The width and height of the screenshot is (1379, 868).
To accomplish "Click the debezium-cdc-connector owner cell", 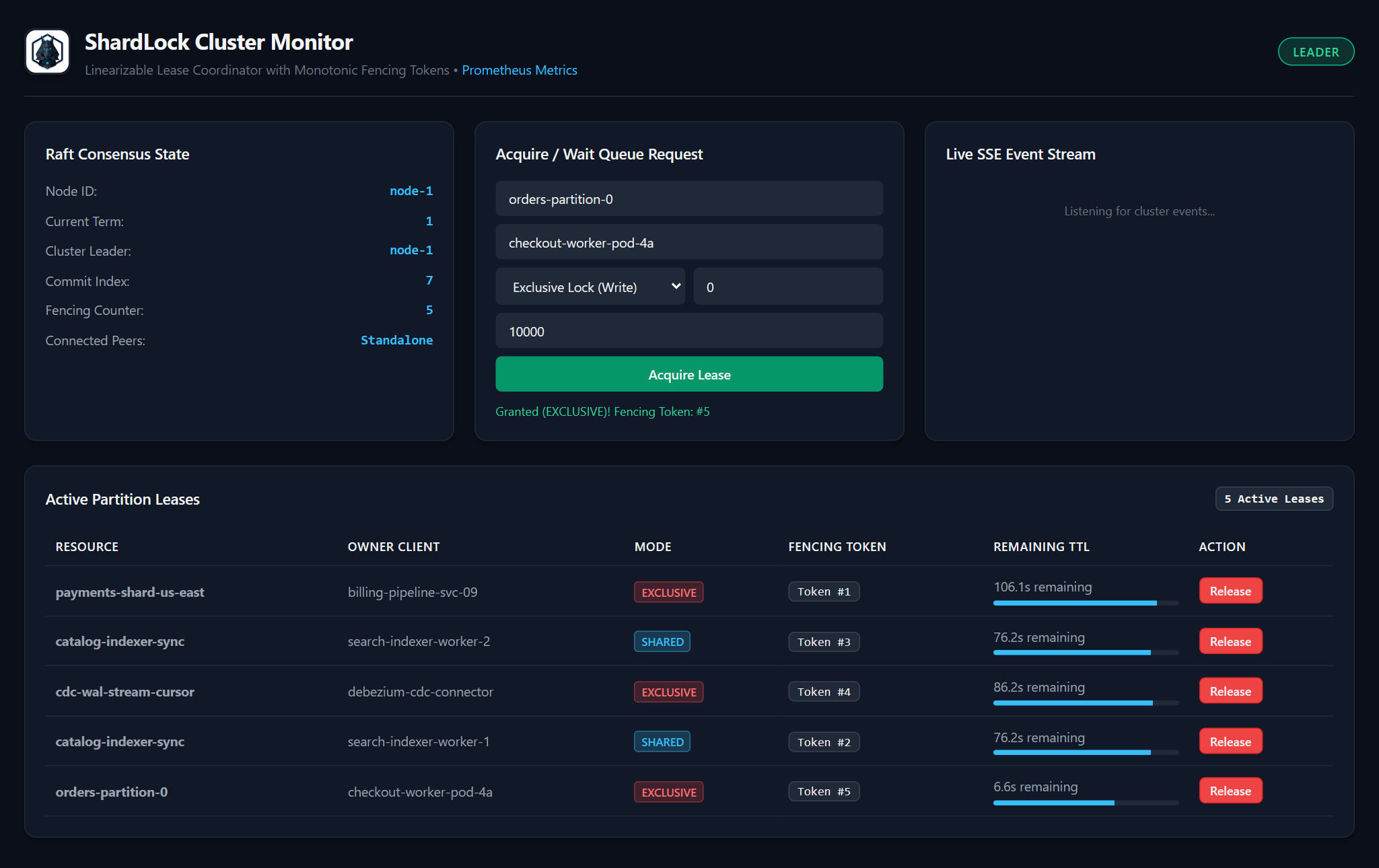I will click(x=420, y=692).
